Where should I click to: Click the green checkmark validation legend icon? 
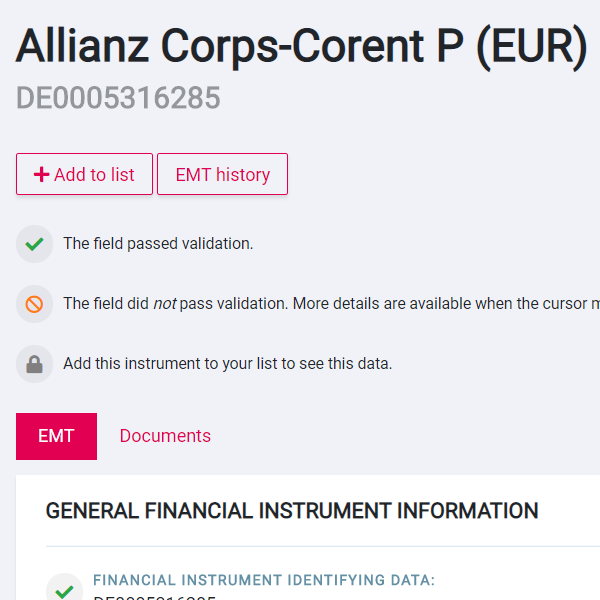(x=34, y=244)
